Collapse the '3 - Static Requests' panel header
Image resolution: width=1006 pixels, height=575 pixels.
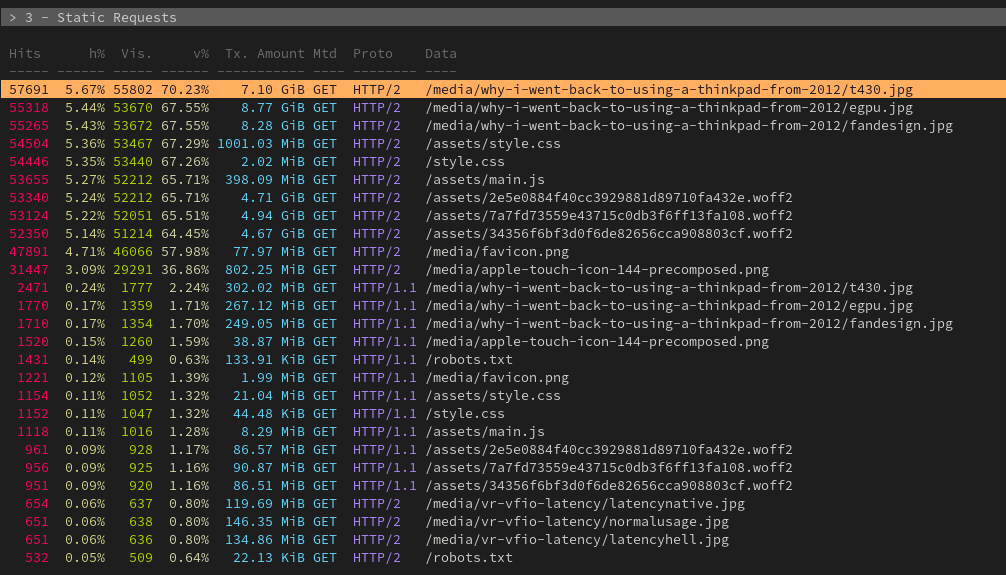92,17
